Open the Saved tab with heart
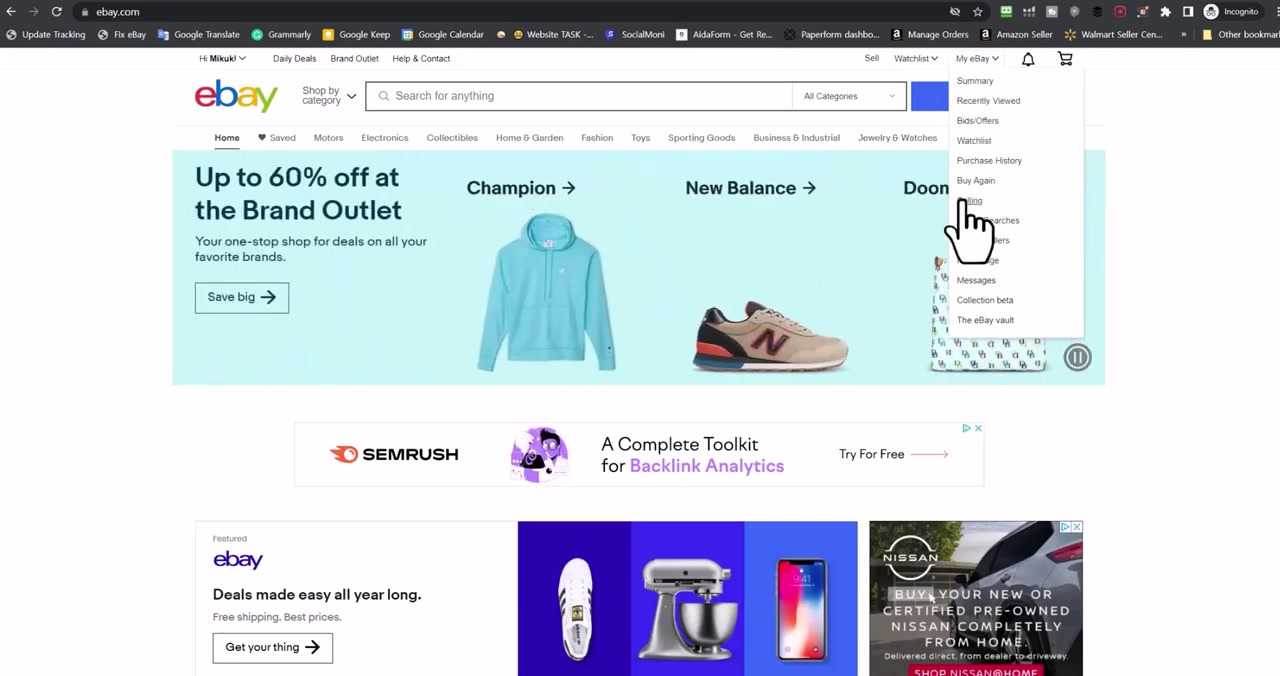Screen dimensions: 1280x676 276,138
